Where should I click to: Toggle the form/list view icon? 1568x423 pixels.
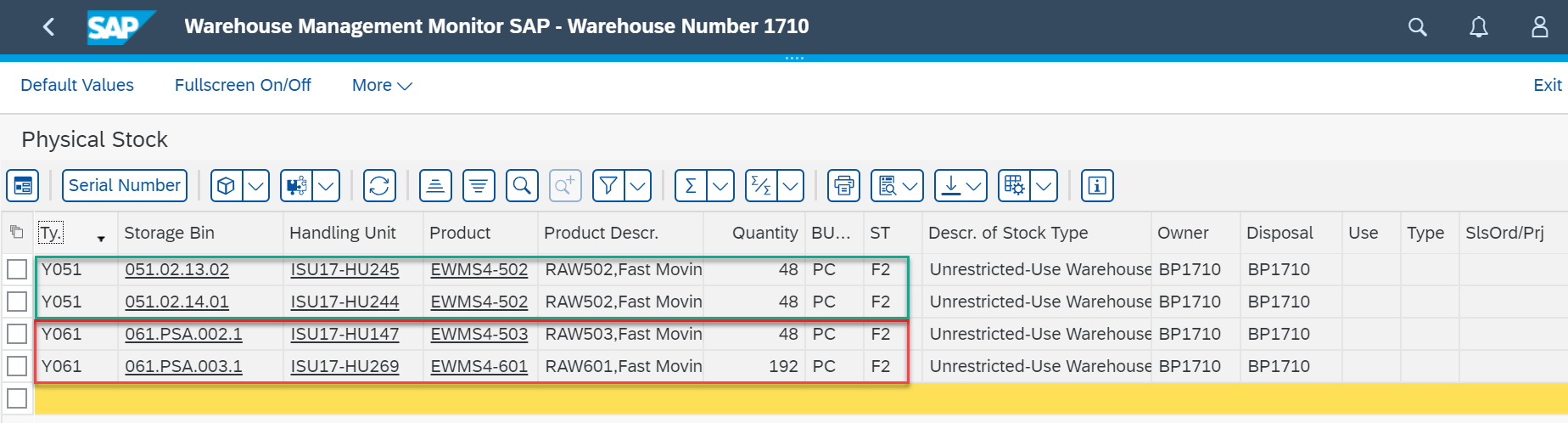23,185
